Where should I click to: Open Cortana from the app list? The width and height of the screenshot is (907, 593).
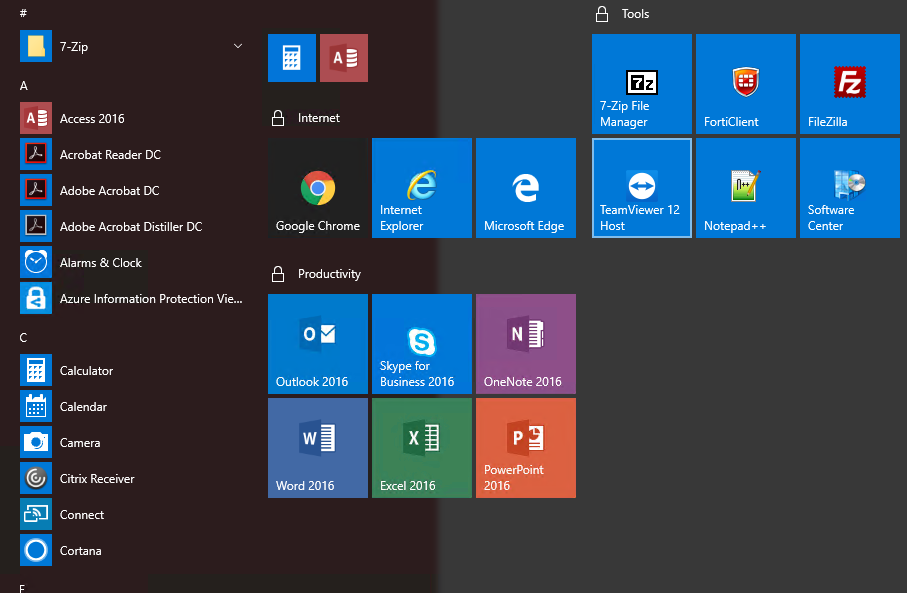coord(80,550)
